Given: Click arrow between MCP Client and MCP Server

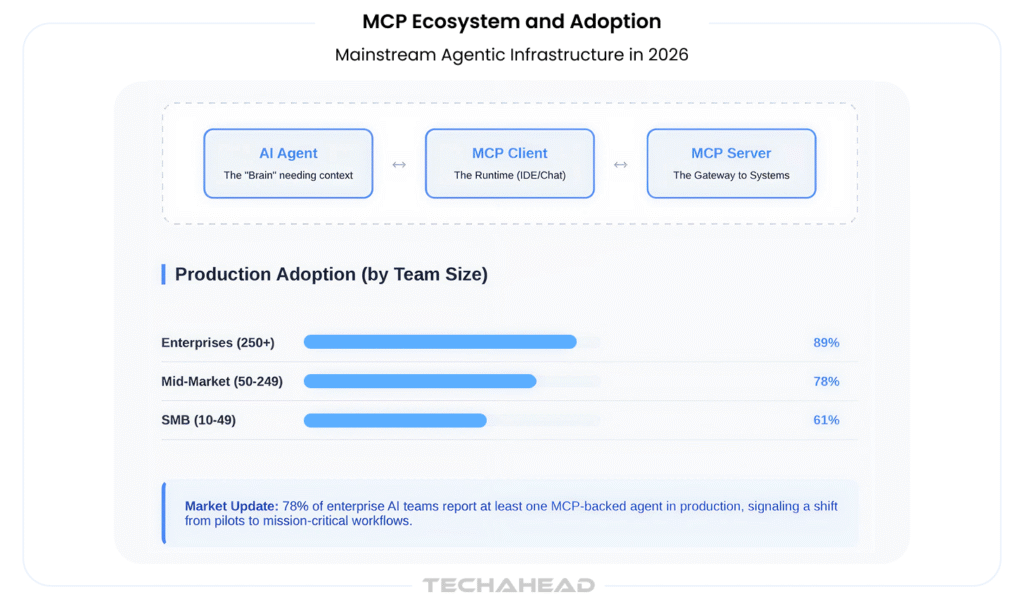Looking at the screenshot, I should pos(620,164).
